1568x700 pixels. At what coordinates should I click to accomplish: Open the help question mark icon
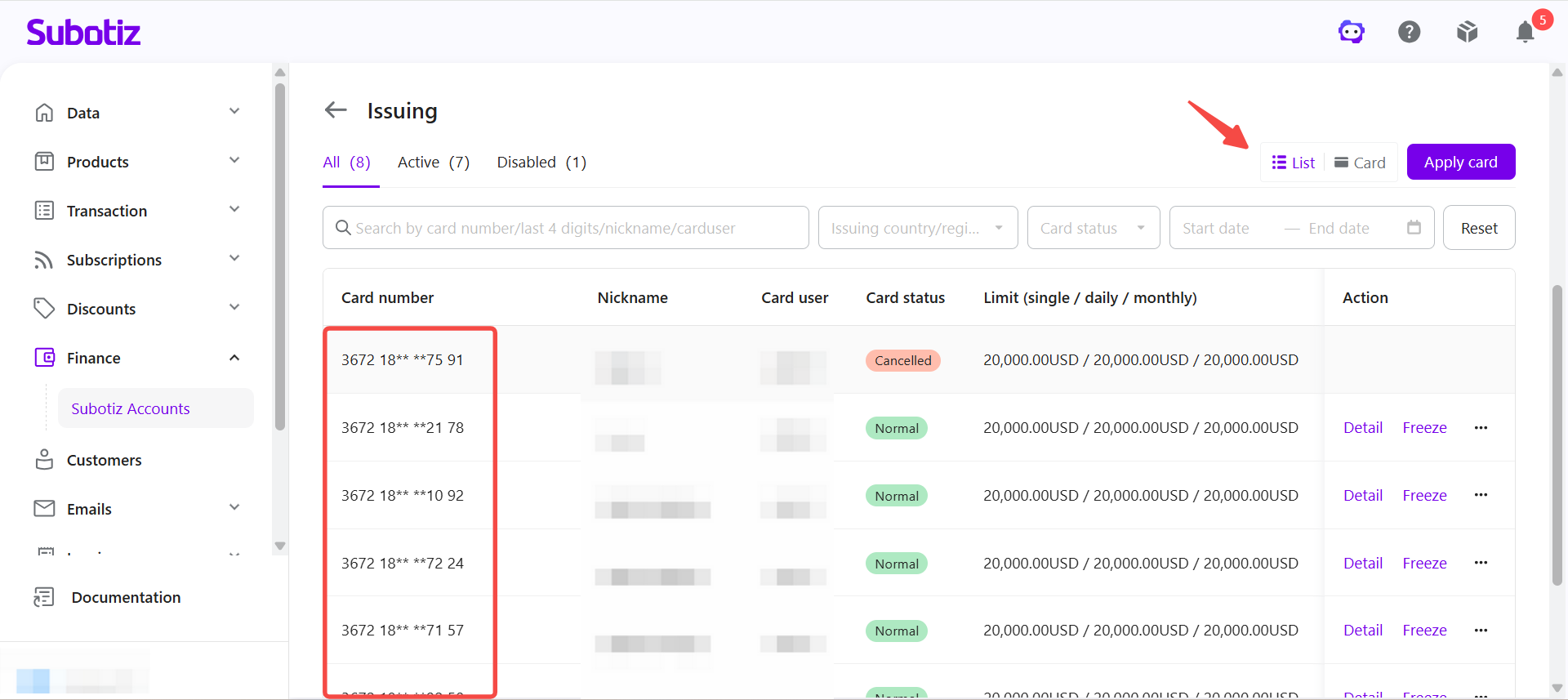1410,32
